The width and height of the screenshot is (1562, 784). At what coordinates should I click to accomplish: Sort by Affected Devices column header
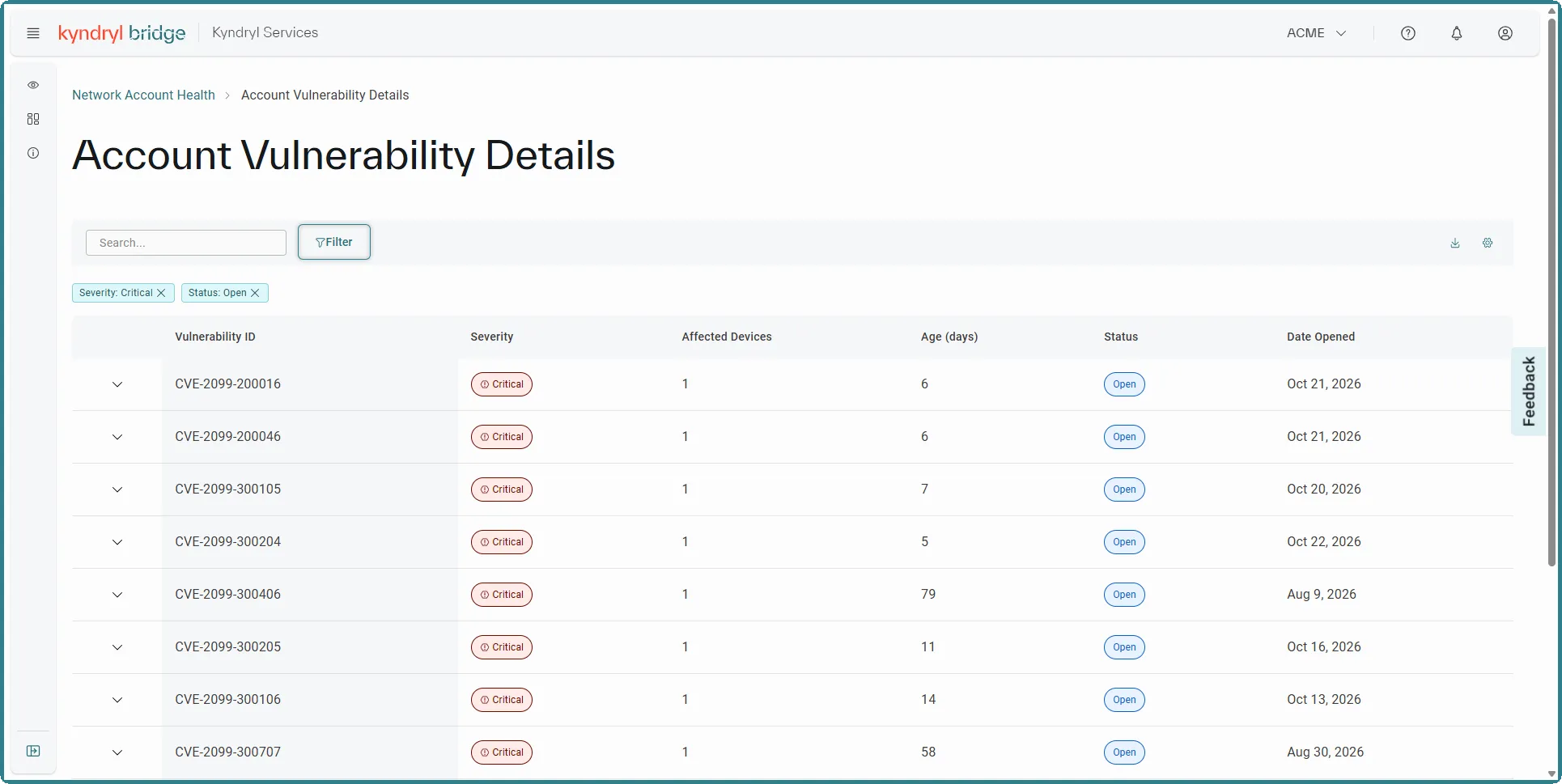(727, 337)
